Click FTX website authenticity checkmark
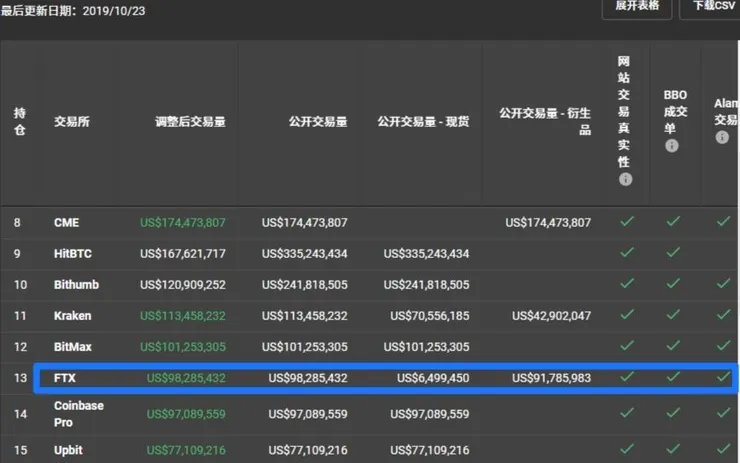The height and width of the screenshot is (463, 740). (627, 377)
